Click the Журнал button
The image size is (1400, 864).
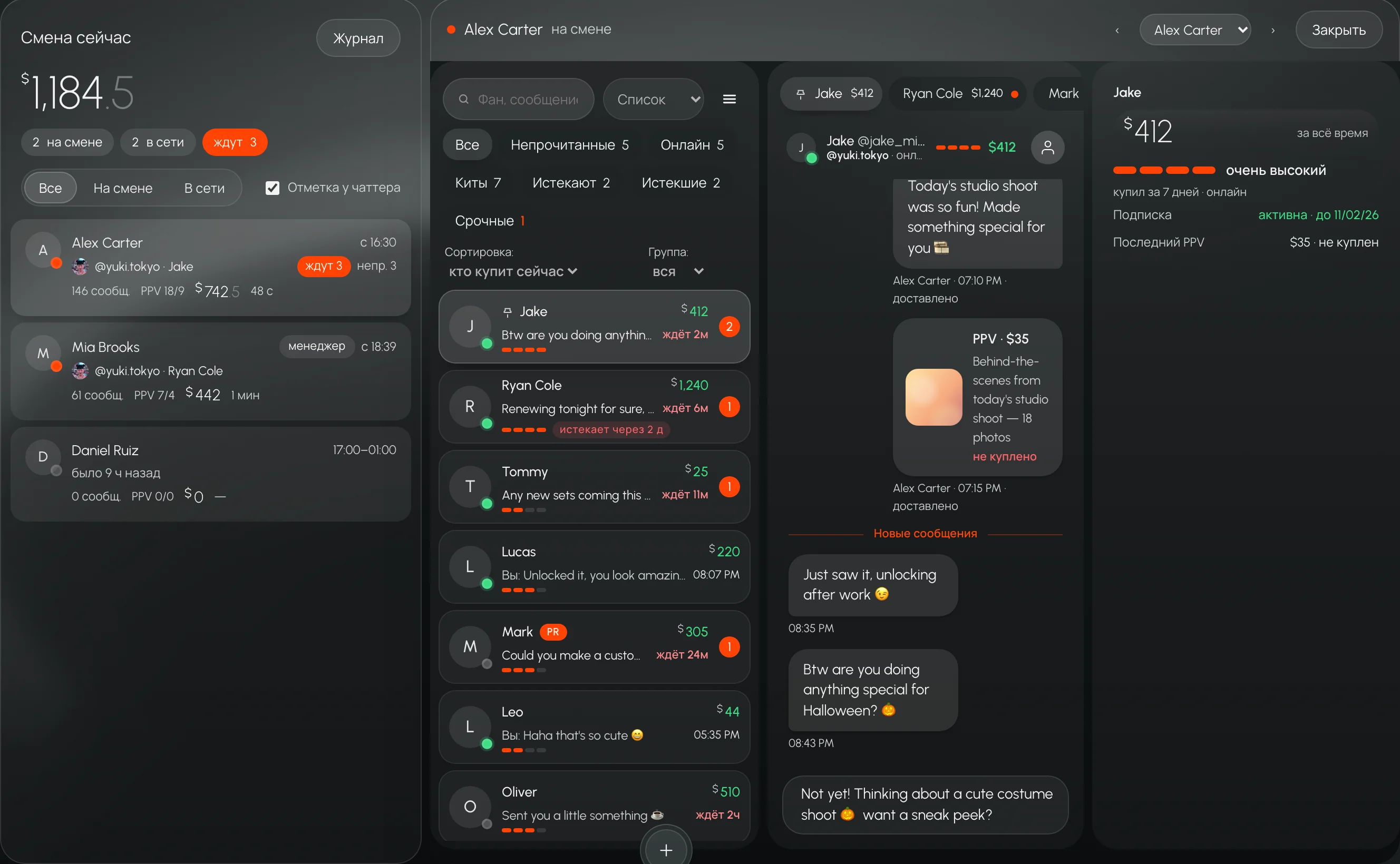(x=358, y=38)
